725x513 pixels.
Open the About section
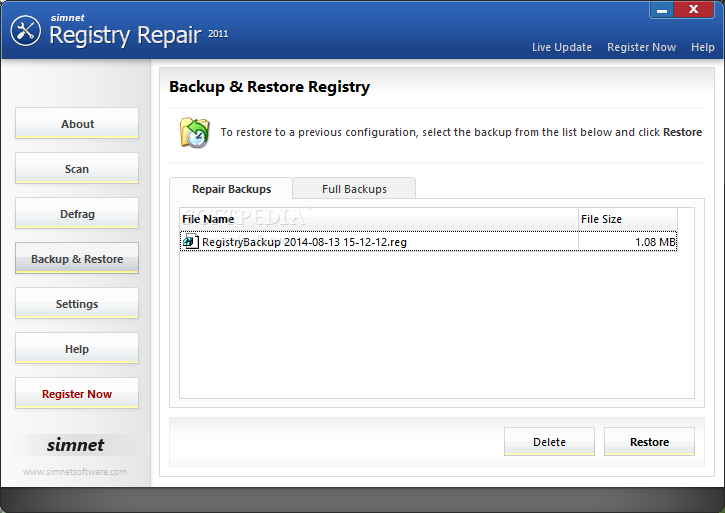tap(77, 124)
